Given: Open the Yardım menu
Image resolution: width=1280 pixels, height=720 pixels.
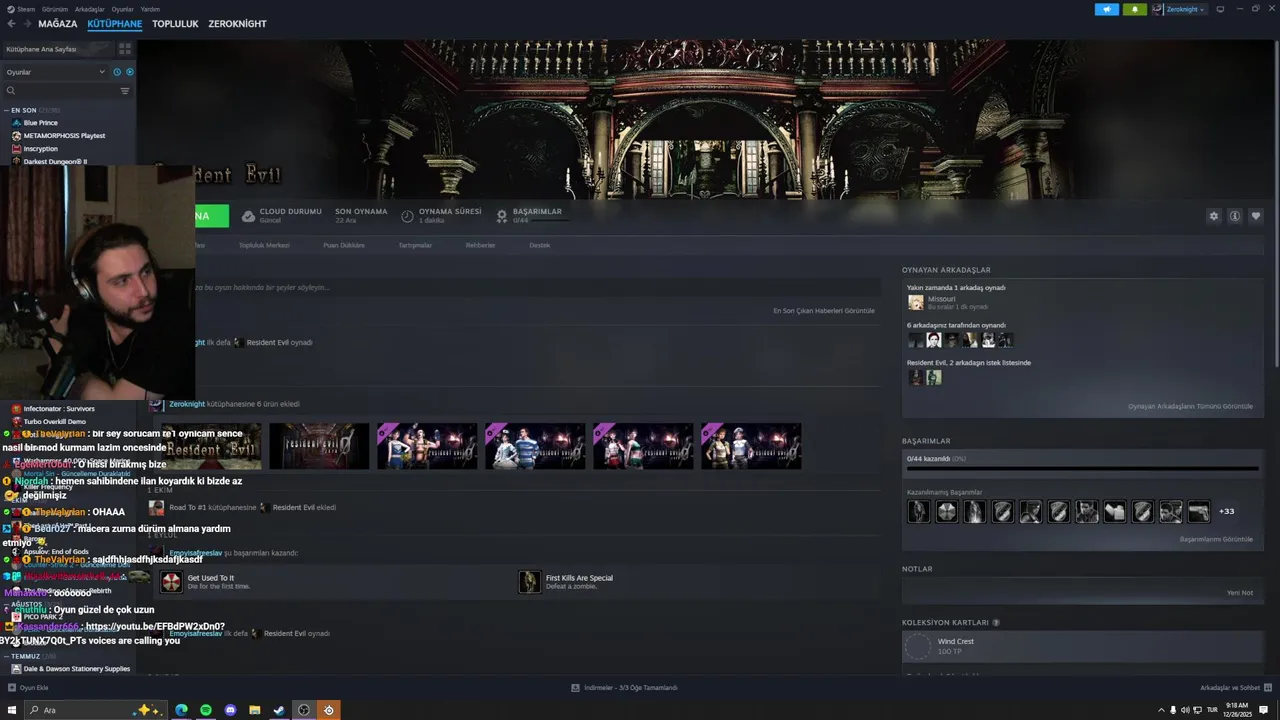Looking at the screenshot, I should point(150,9).
